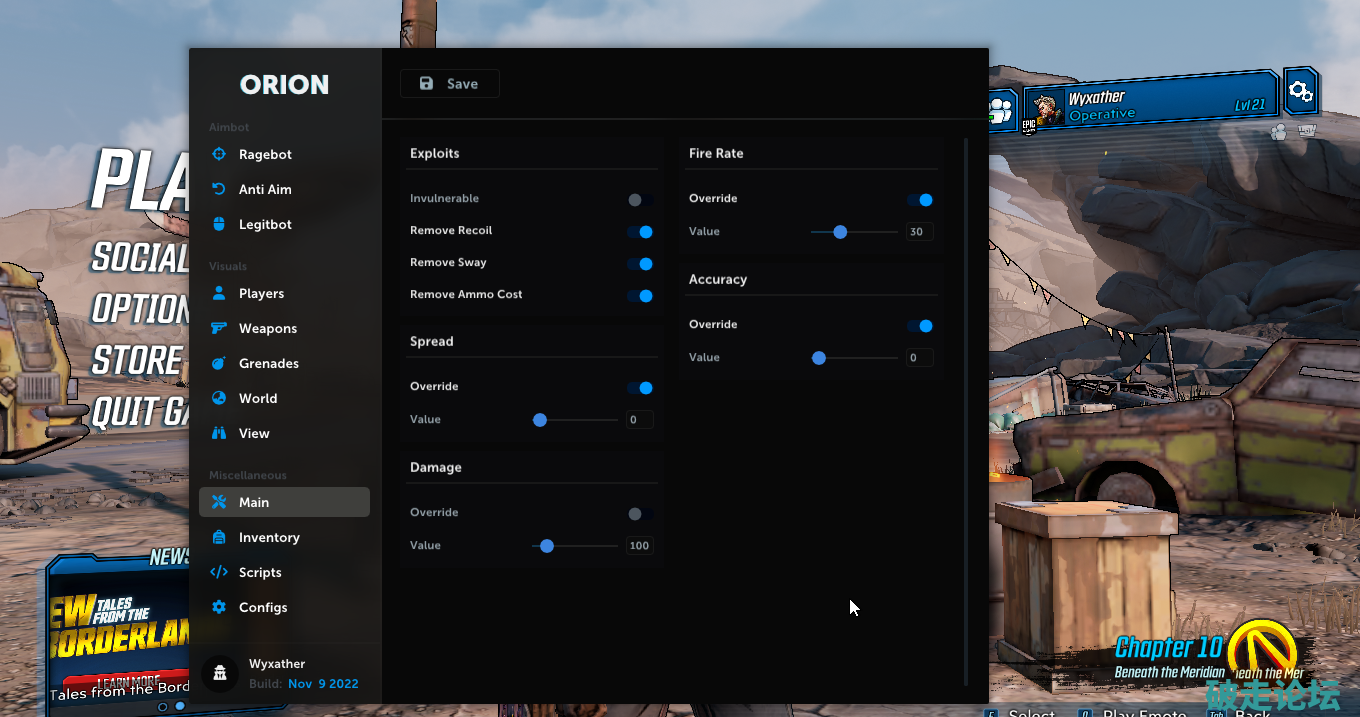Click the Save button
The image size is (1360, 717).
(449, 84)
